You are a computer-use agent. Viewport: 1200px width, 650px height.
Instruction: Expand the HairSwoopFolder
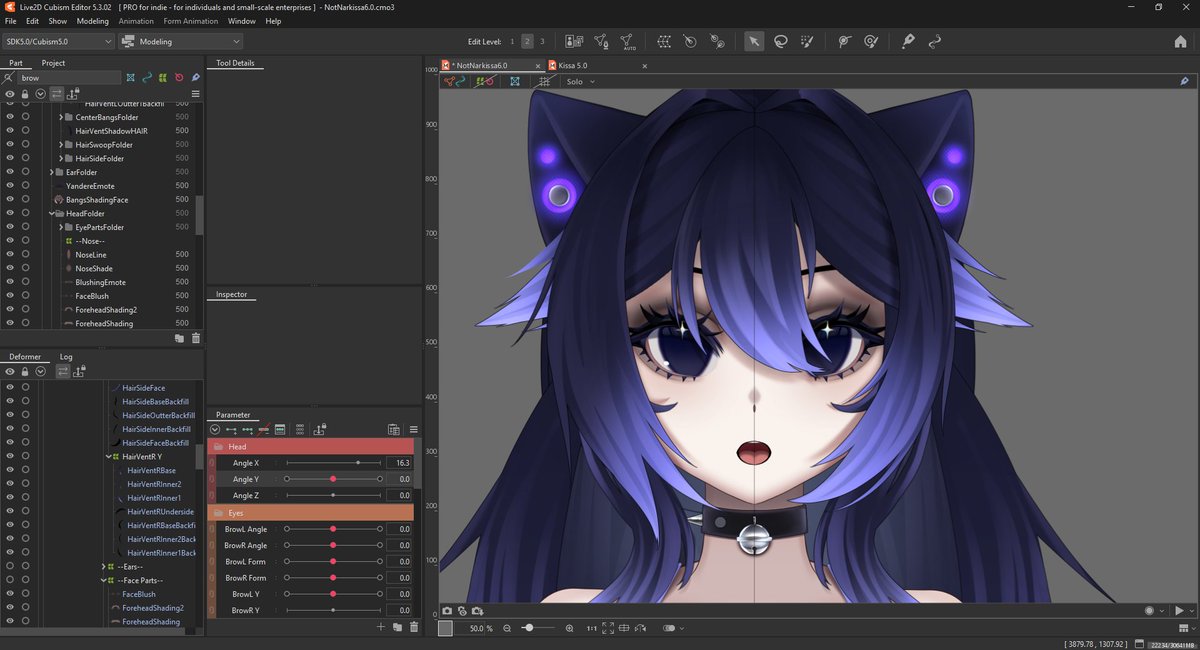click(61, 145)
